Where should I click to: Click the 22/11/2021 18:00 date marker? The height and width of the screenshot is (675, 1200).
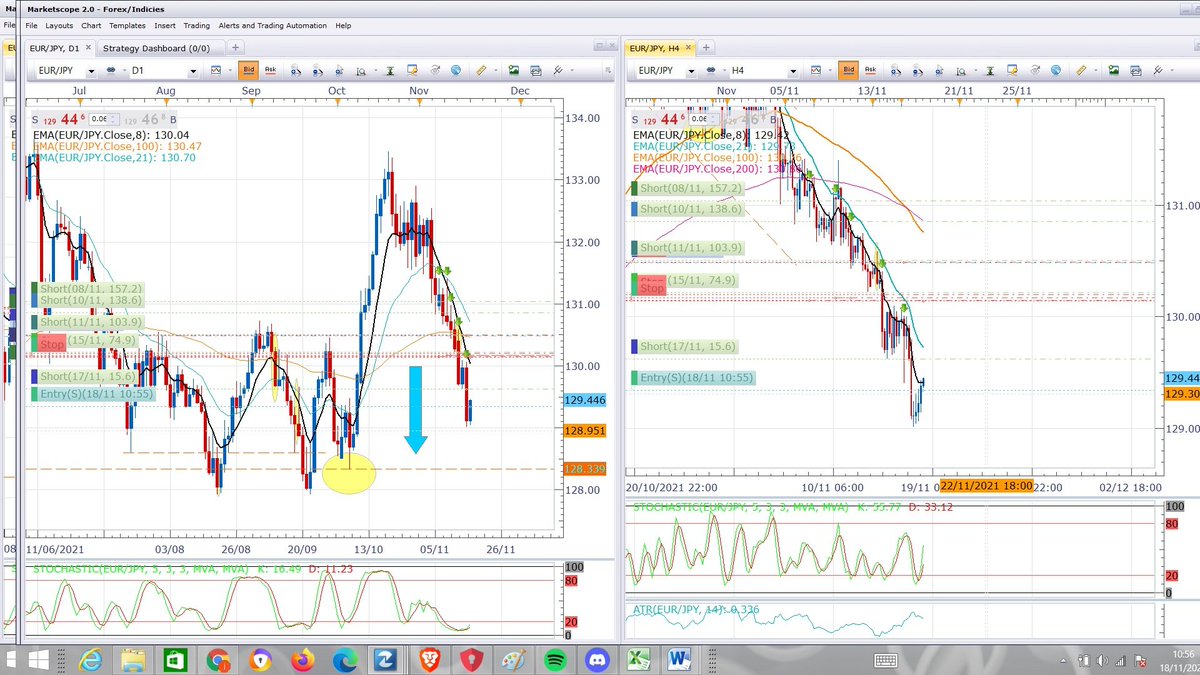[985, 486]
